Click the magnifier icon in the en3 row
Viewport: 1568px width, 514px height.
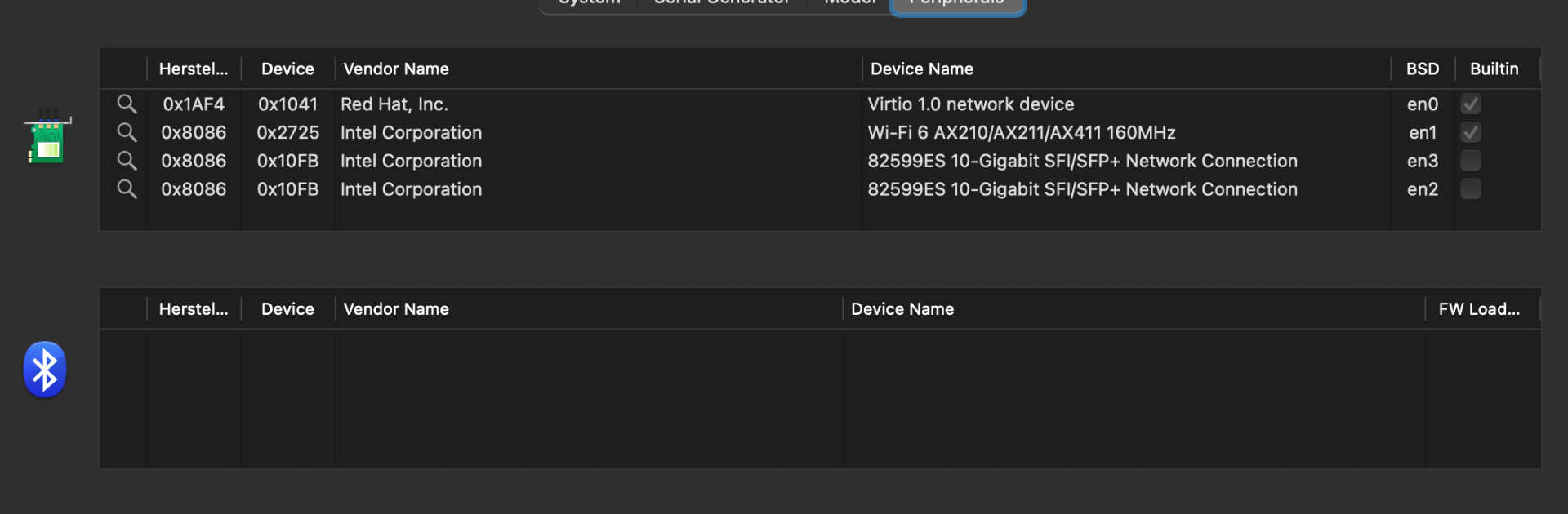pos(127,161)
